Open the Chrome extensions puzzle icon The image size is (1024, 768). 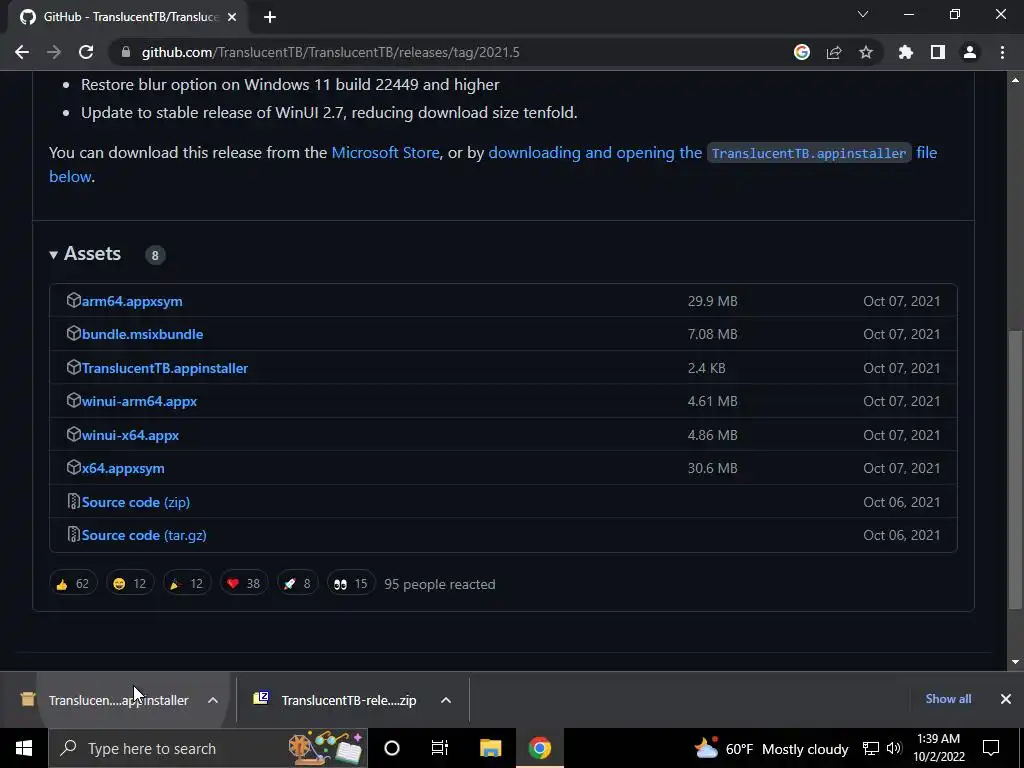click(905, 52)
